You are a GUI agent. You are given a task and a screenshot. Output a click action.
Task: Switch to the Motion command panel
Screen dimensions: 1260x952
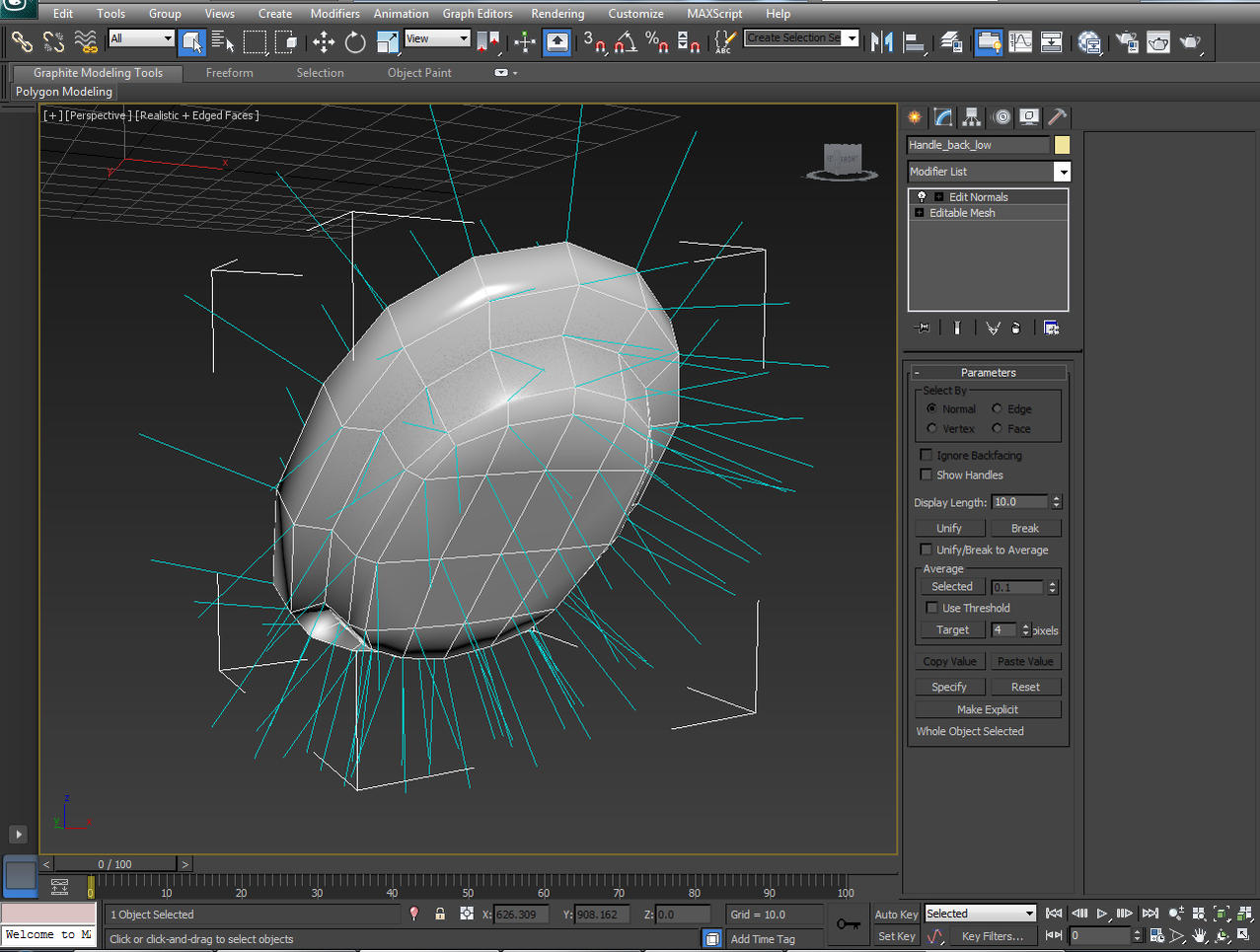[x=1001, y=116]
